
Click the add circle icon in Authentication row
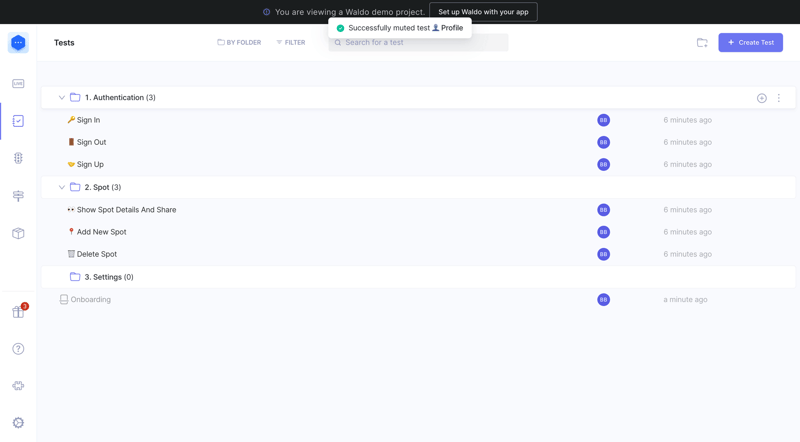762,98
